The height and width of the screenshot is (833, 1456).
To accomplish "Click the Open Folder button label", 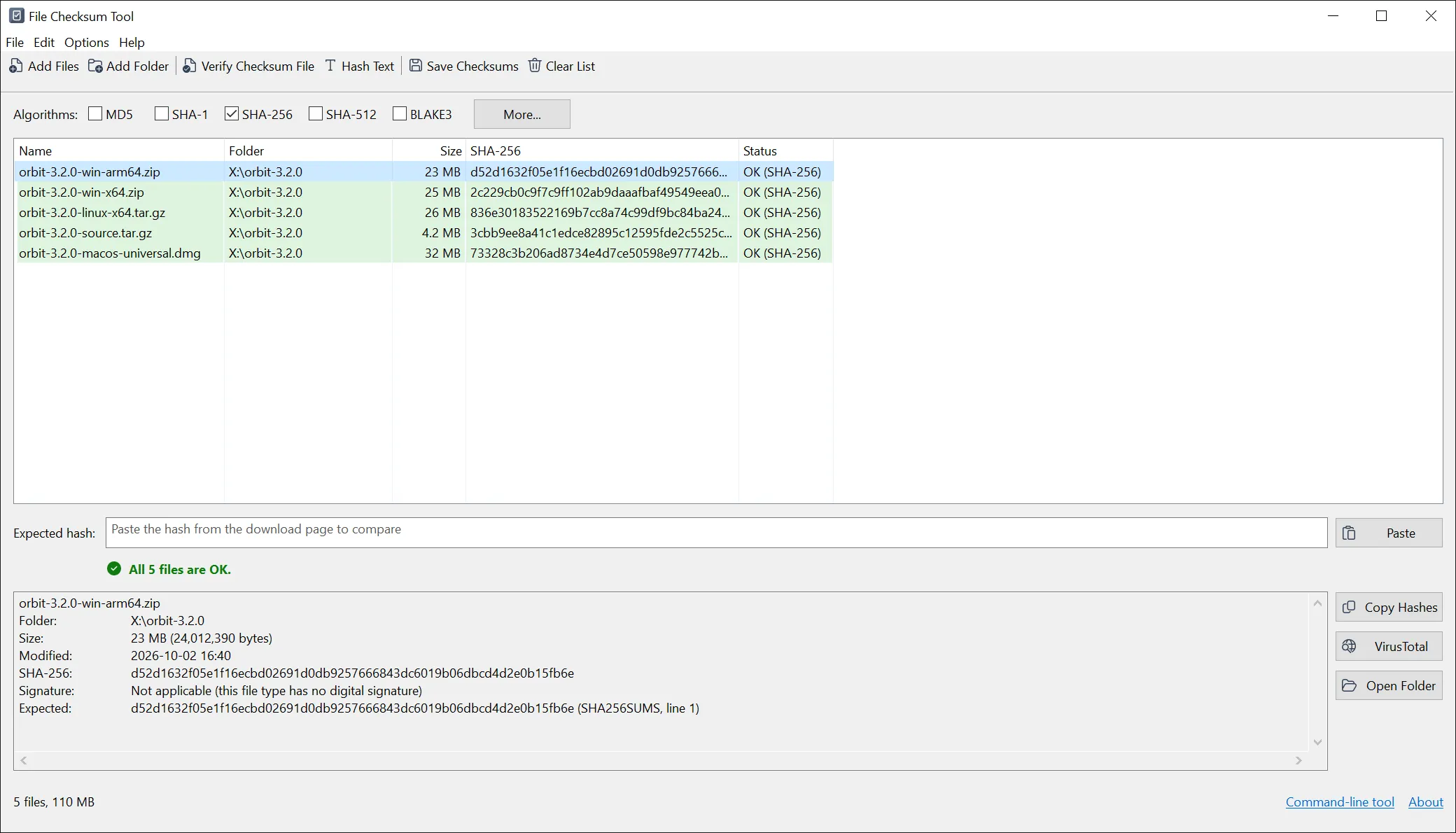I will click(1401, 686).
